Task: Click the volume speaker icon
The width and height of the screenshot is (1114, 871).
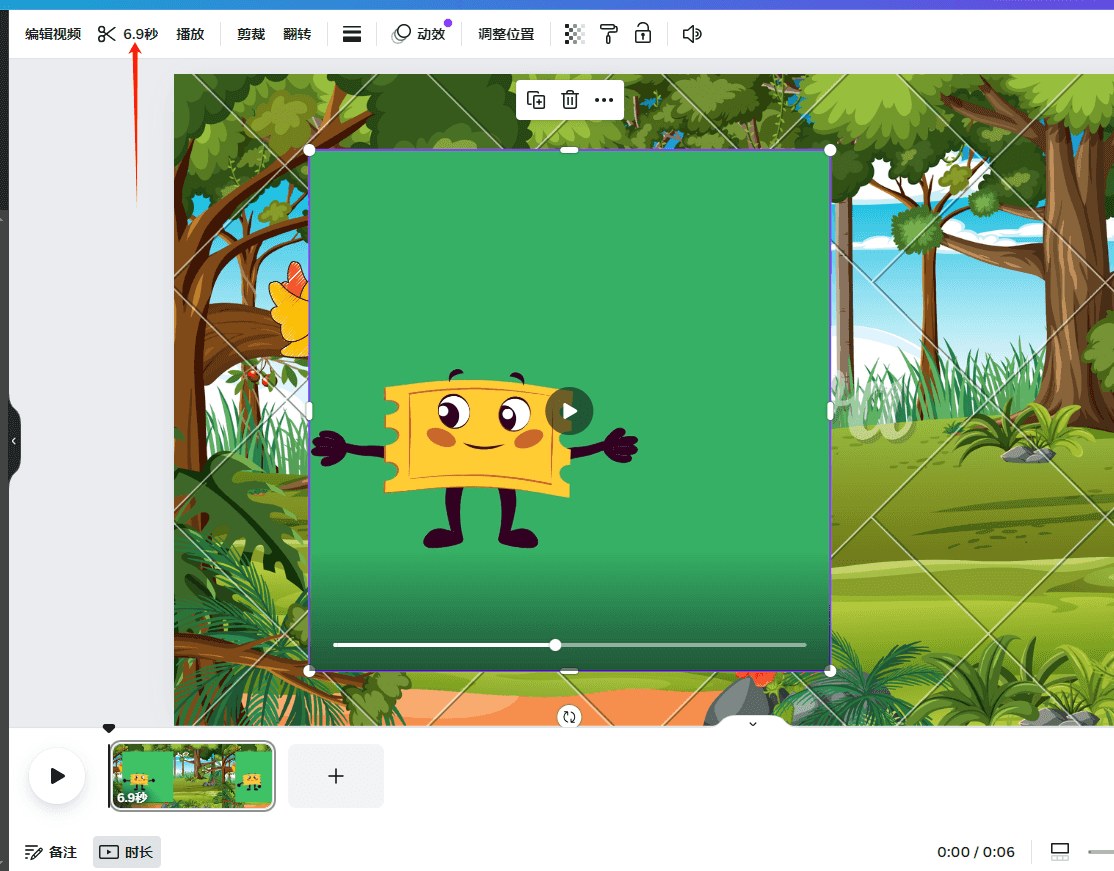Action: point(691,34)
